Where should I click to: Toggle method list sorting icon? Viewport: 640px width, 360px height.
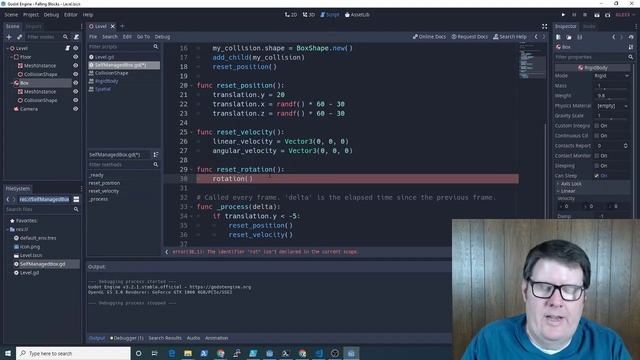point(156,155)
